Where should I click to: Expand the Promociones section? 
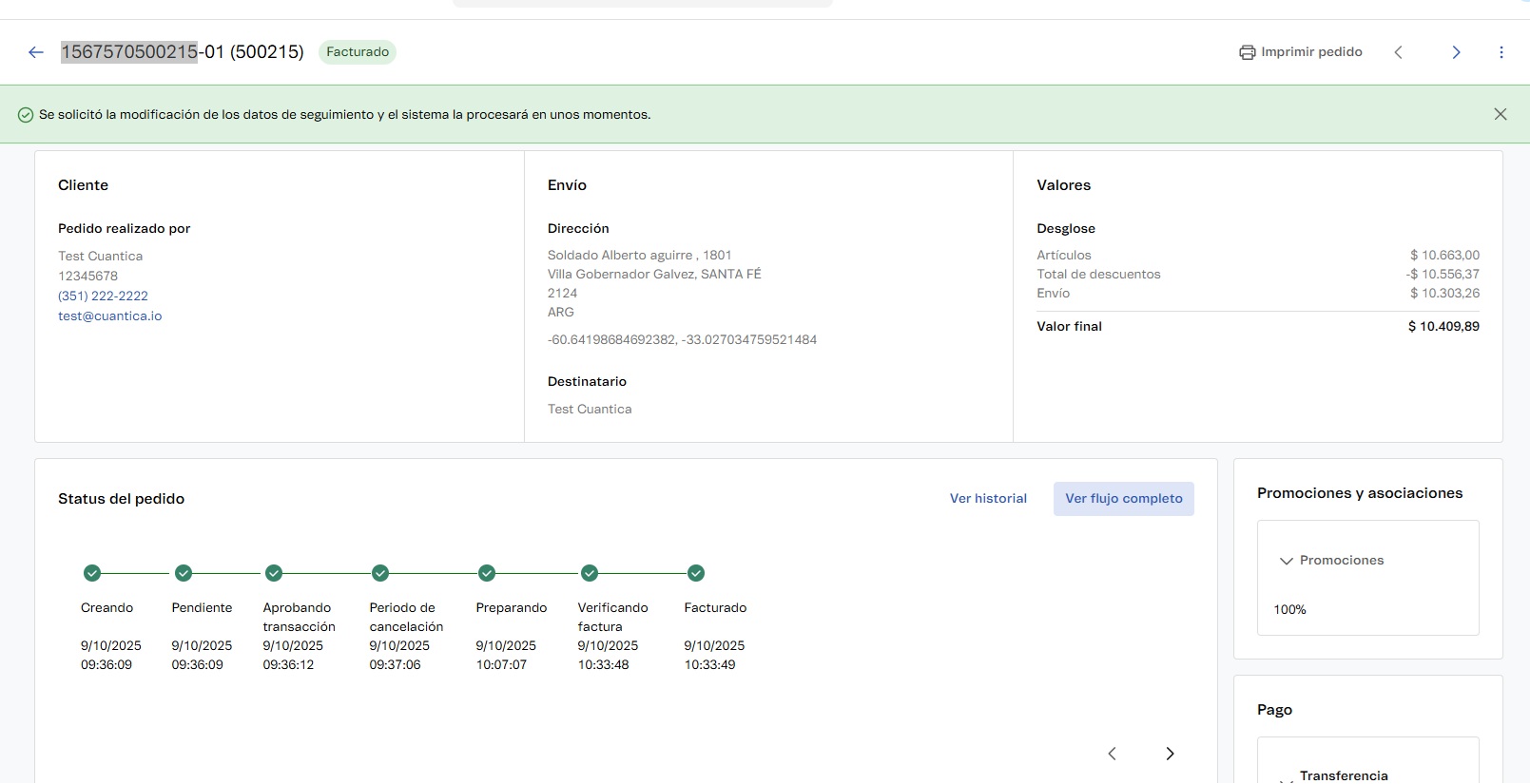(1287, 561)
